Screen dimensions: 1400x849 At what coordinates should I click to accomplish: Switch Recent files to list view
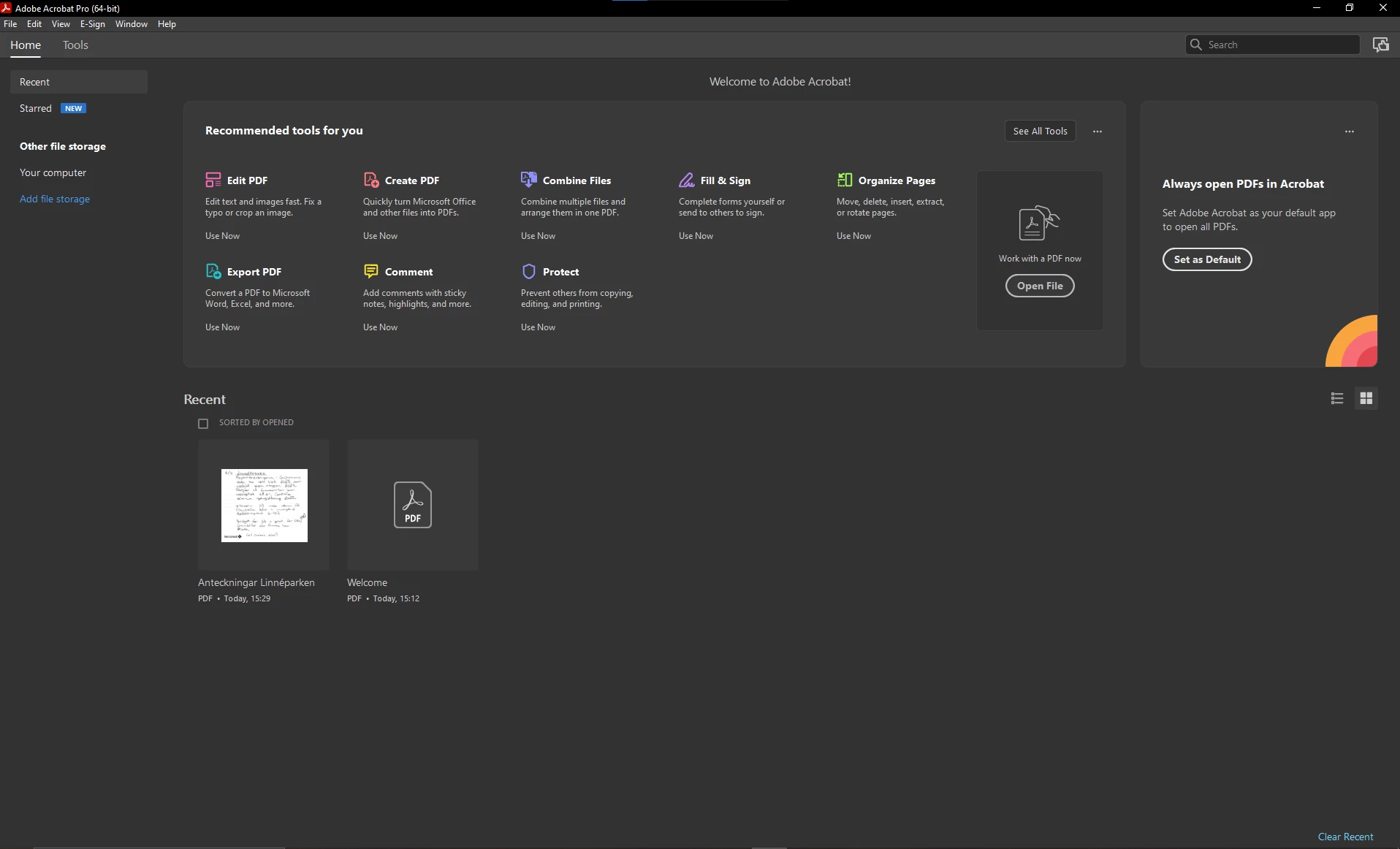1337,398
